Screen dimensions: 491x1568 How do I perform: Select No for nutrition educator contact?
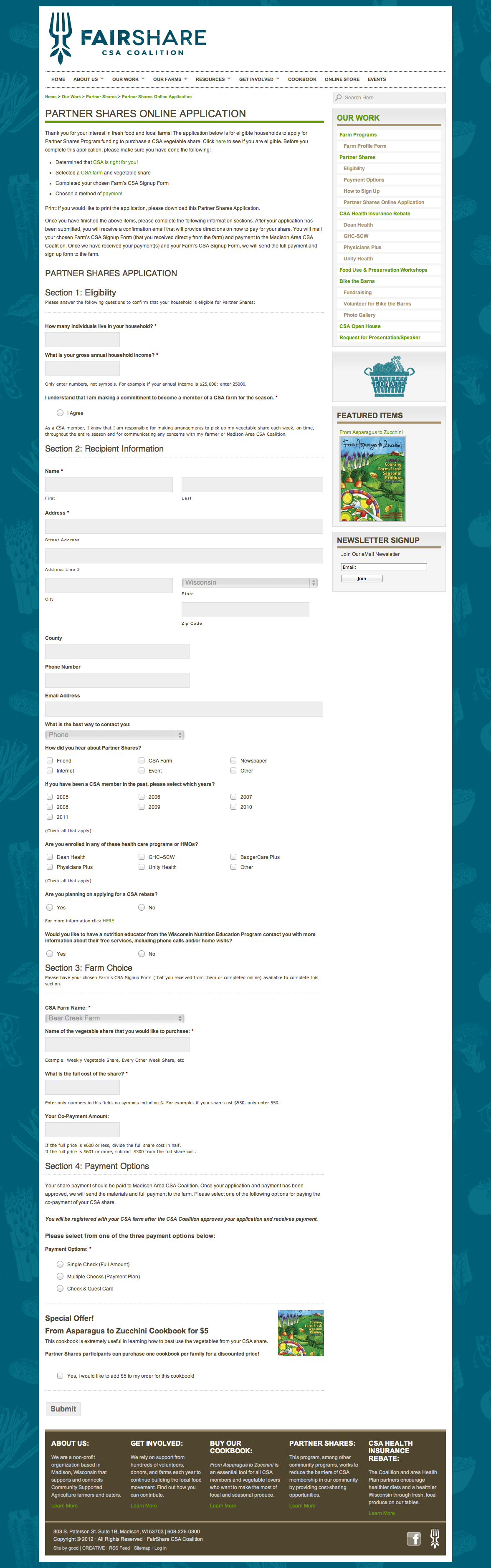tap(142, 953)
